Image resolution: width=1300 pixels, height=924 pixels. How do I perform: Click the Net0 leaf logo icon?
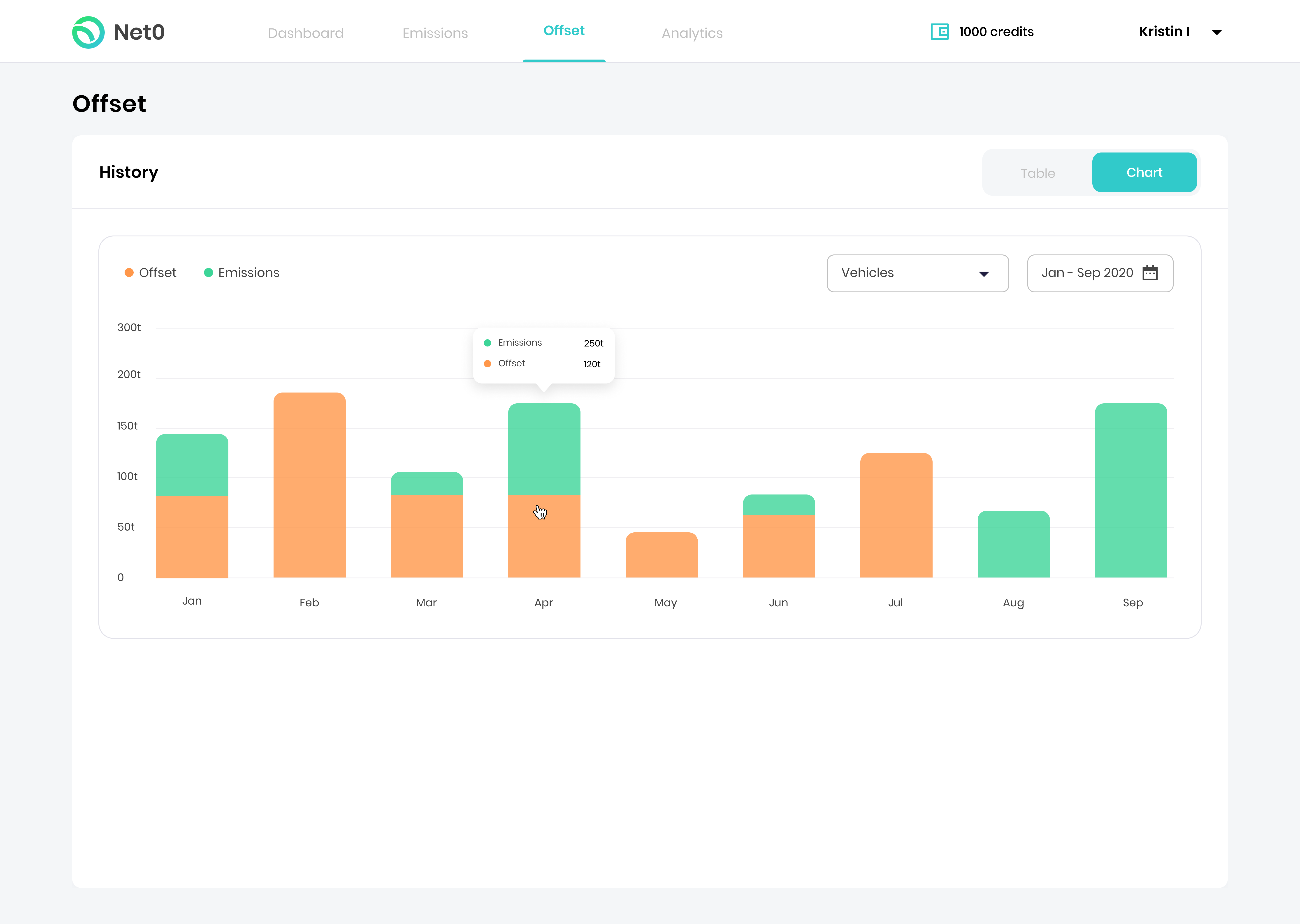(88, 32)
